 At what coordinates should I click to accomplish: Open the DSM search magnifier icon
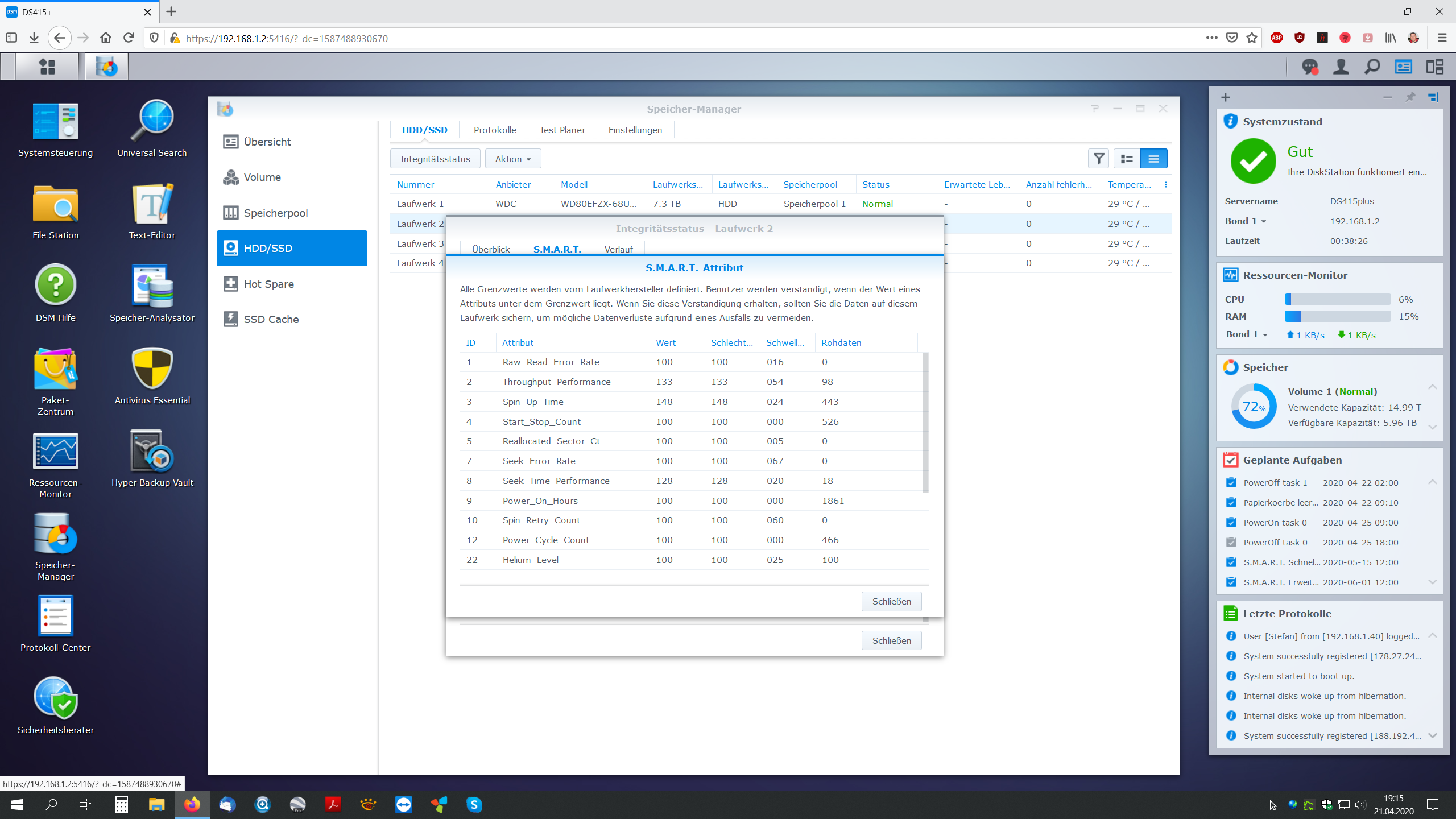click(1372, 67)
